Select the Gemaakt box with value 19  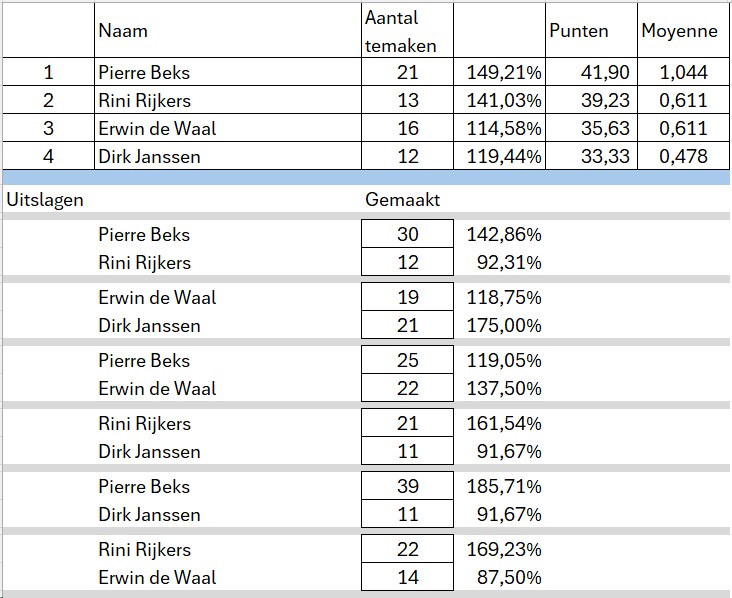click(x=407, y=298)
